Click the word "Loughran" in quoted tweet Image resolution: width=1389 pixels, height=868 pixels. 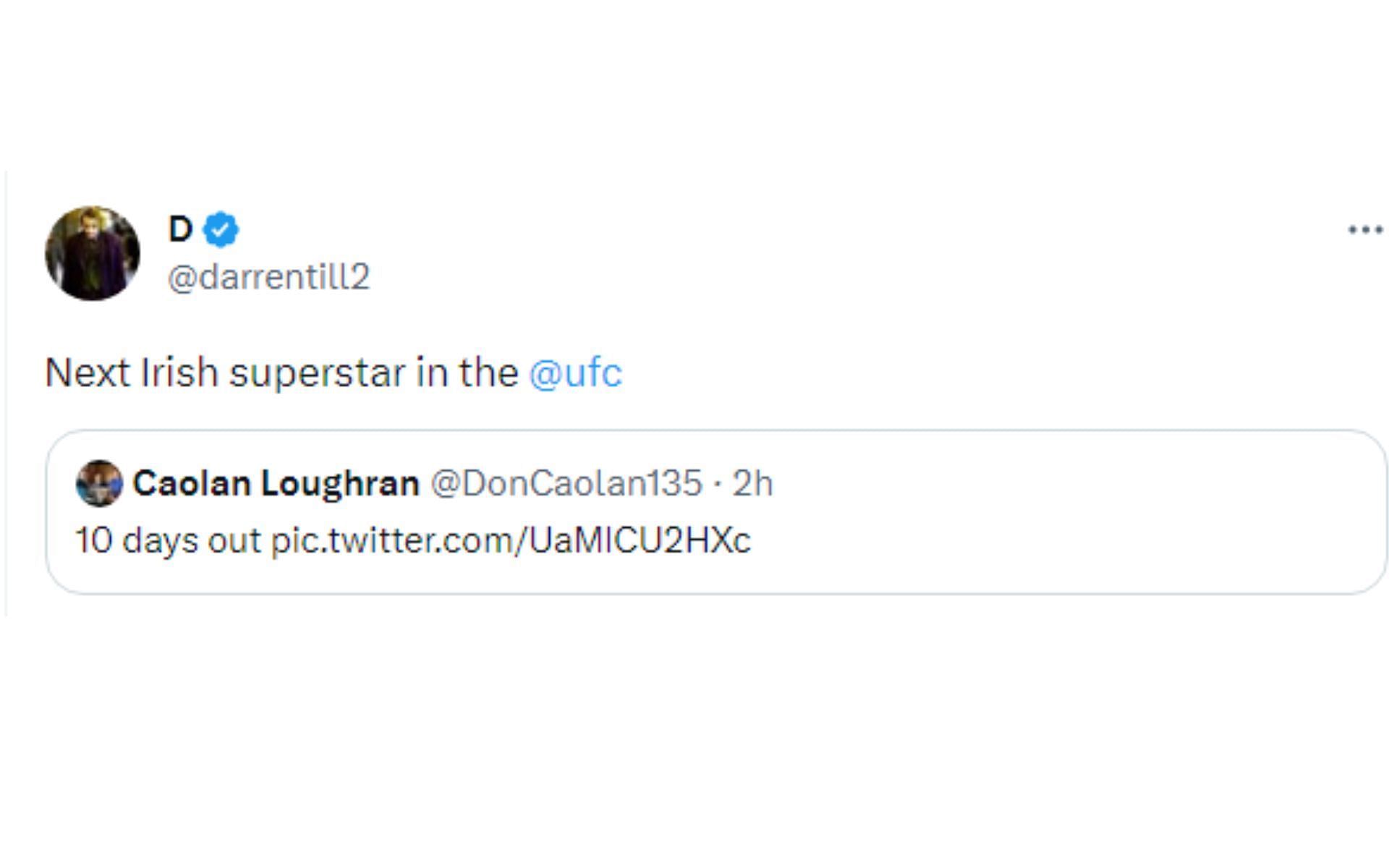(x=340, y=483)
